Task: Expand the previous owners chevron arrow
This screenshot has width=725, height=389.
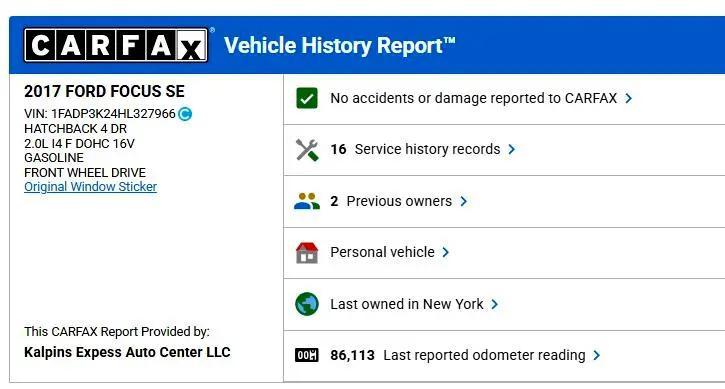Action: coord(463,201)
